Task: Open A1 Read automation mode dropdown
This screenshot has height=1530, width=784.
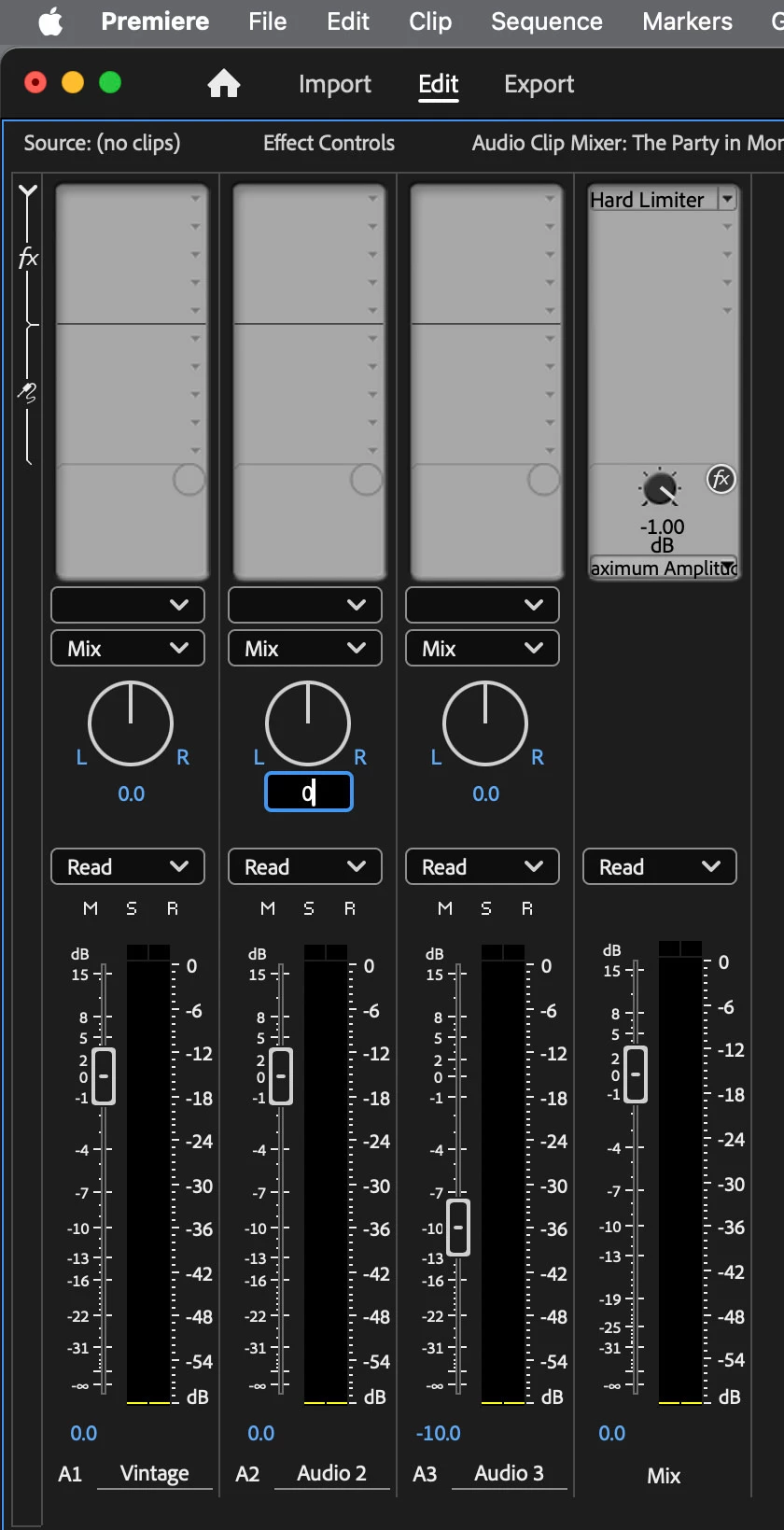Action: (128, 866)
